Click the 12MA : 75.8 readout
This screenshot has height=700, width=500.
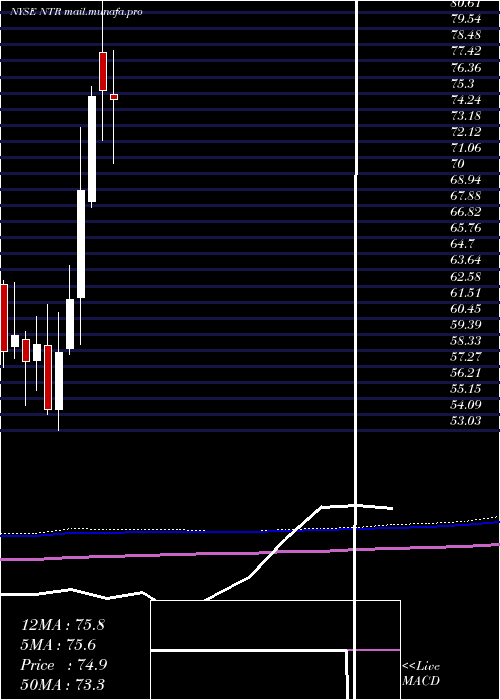tap(63, 625)
